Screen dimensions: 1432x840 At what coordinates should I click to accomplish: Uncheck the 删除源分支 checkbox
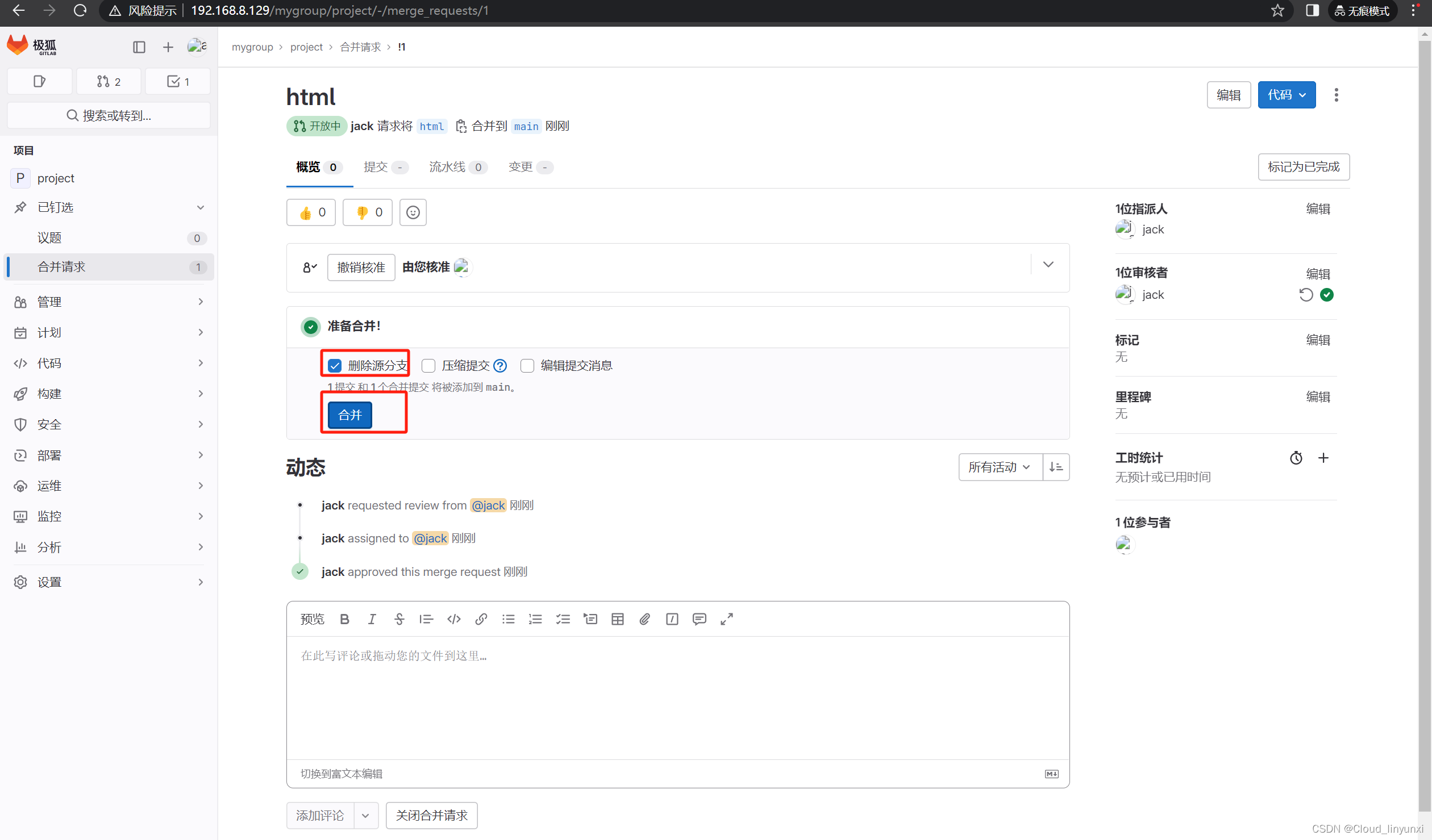[335, 366]
